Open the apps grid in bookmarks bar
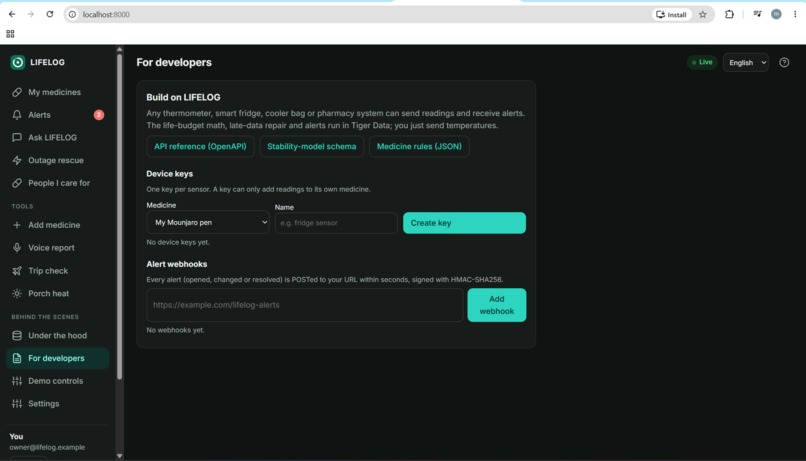Viewport: 806px width, 461px height. pyautogui.click(x=10, y=34)
